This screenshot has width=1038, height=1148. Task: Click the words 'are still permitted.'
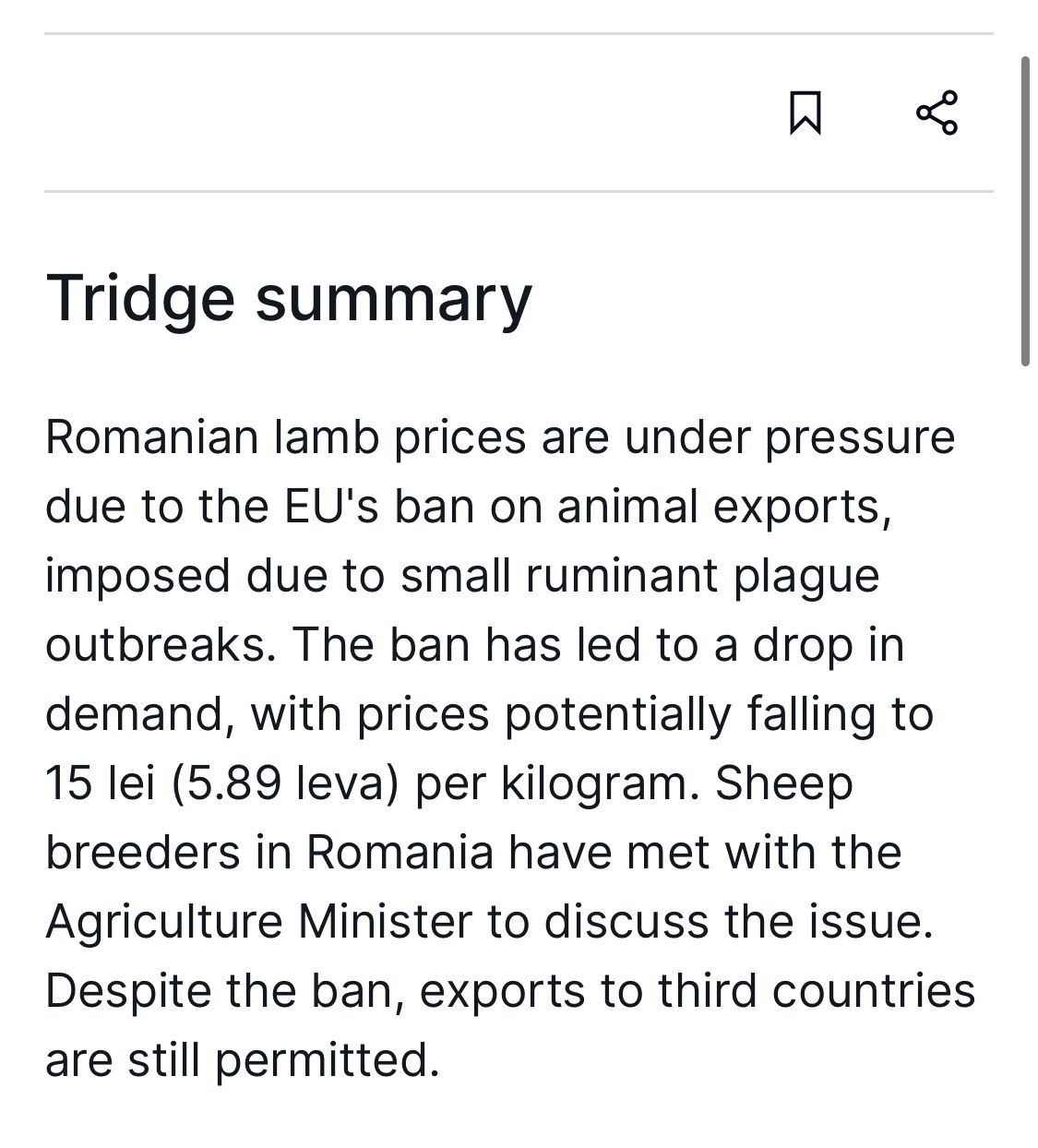(x=243, y=1061)
